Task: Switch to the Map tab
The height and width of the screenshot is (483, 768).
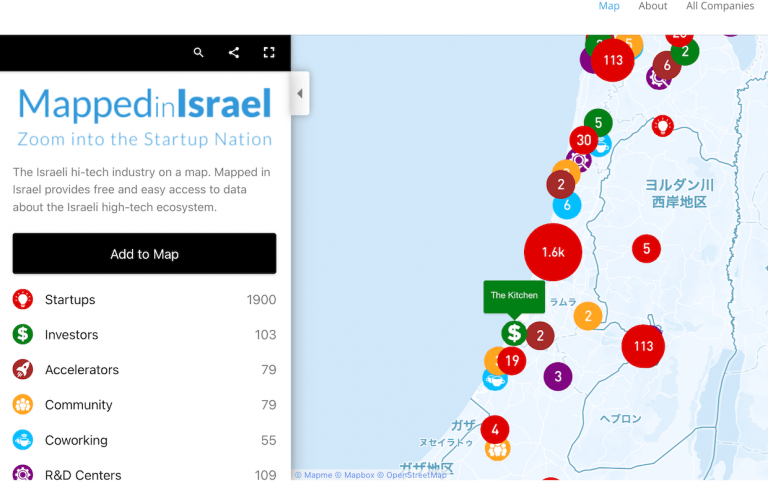Action: tap(609, 6)
